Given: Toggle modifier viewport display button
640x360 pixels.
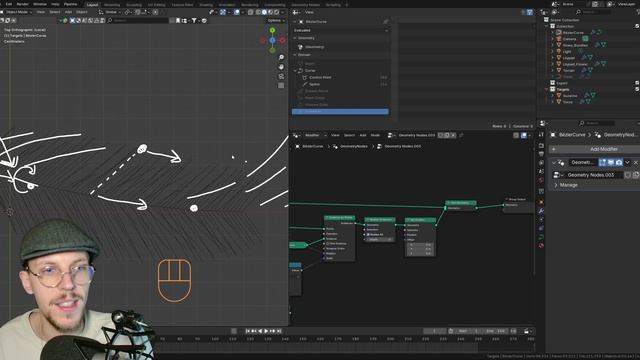Looking at the screenshot, I should pos(611,162).
